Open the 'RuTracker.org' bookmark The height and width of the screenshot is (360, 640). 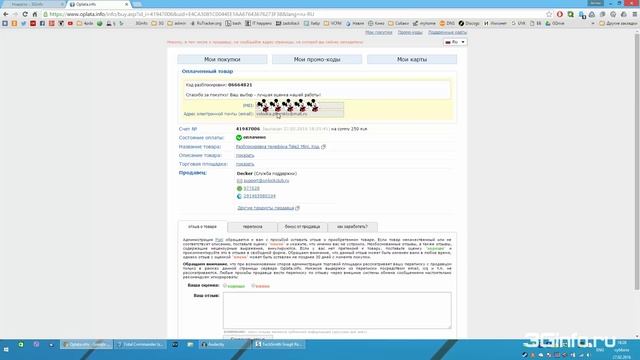pos(206,24)
